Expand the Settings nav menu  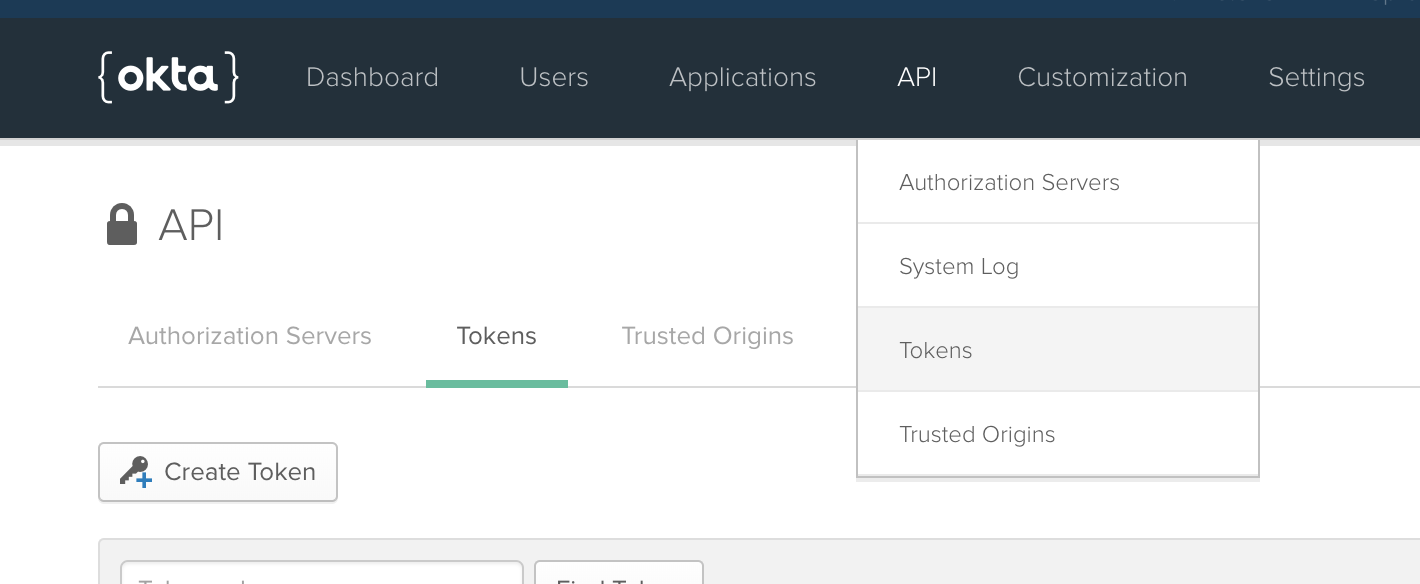pos(1316,77)
